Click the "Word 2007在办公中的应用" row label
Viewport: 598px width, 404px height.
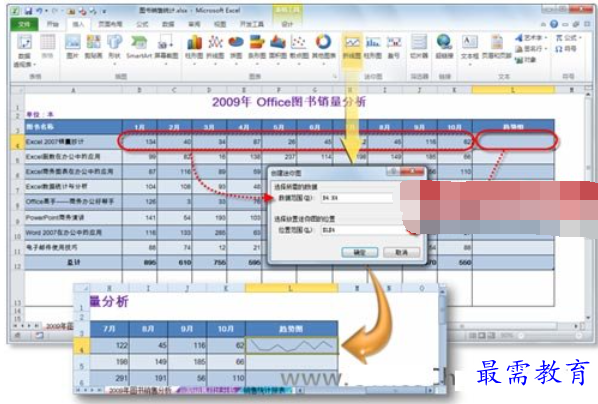click(x=63, y=232)
